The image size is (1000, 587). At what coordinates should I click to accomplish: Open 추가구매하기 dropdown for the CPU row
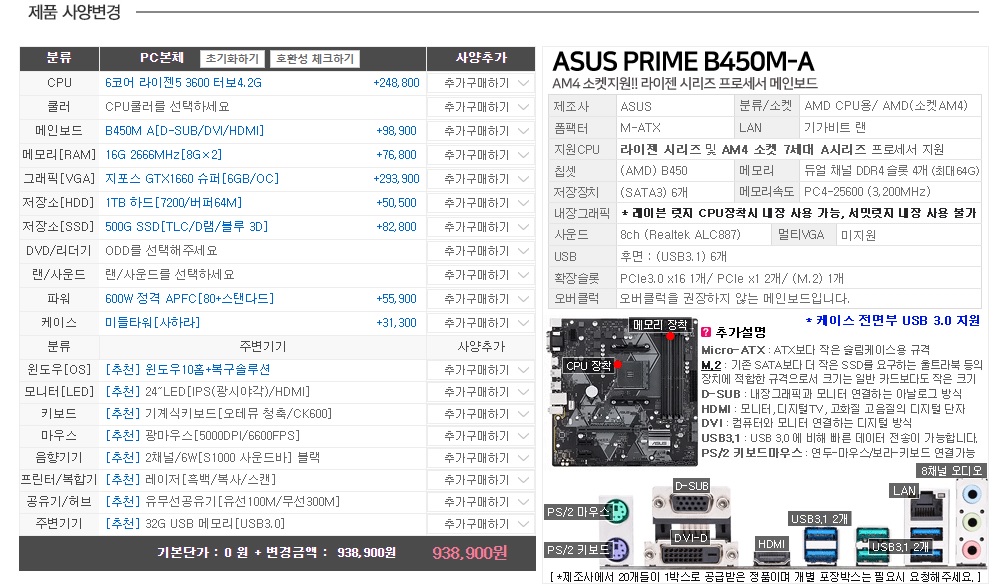pyautogui.click(x=482, y=83)
